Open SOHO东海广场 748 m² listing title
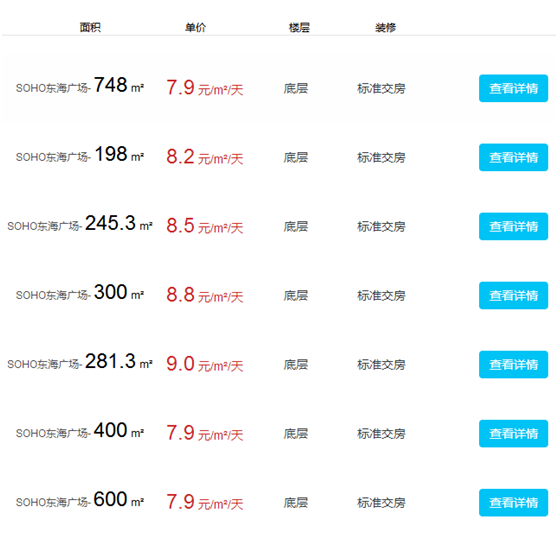 click(x=80, y=86)
